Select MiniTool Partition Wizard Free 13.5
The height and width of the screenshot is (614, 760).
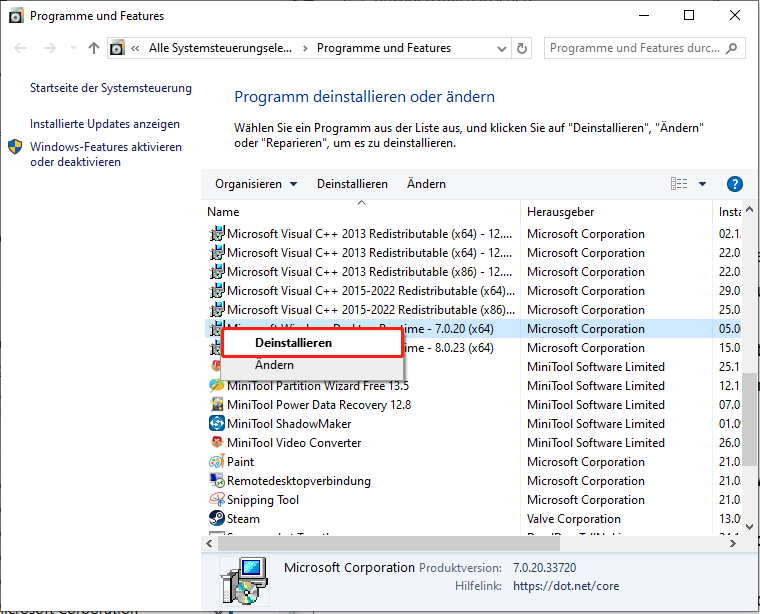pyautogui.click(x=318, y=386)
